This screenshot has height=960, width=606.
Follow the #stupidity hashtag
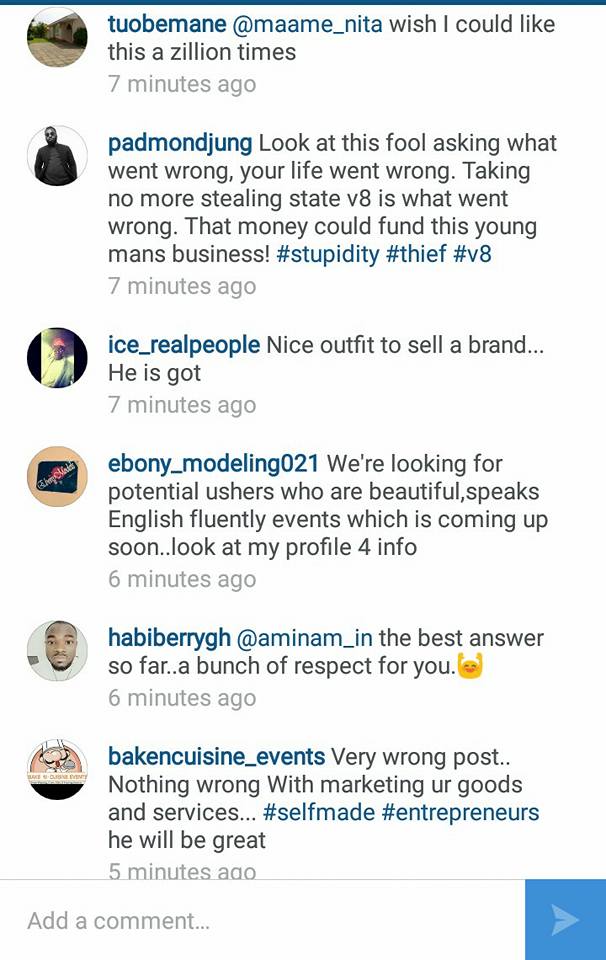(x=327, y=254)
